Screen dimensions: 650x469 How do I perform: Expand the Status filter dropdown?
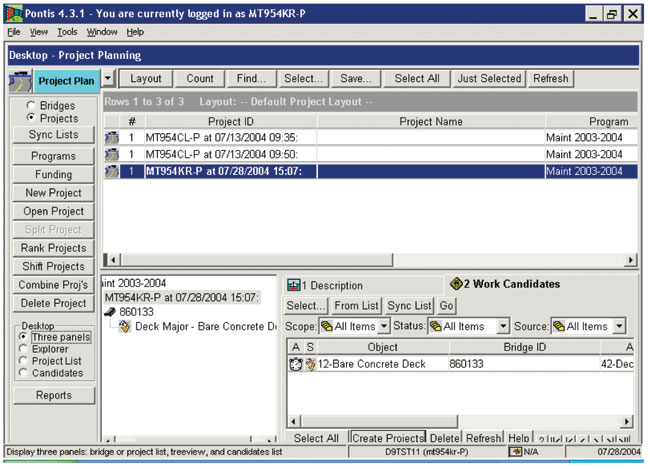(503, 327)
